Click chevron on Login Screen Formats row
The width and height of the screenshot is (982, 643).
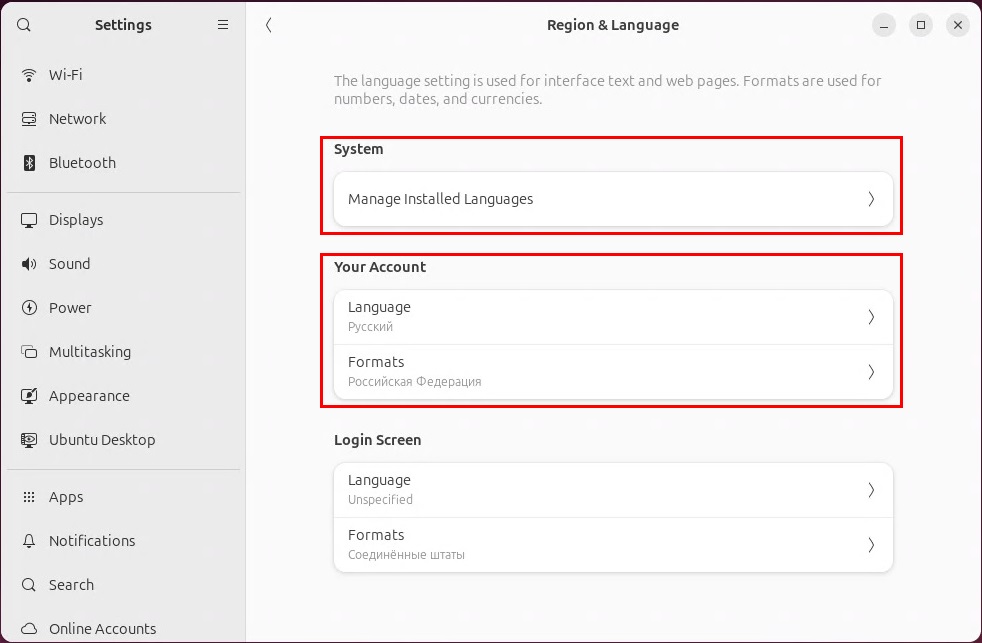point(870,545)
